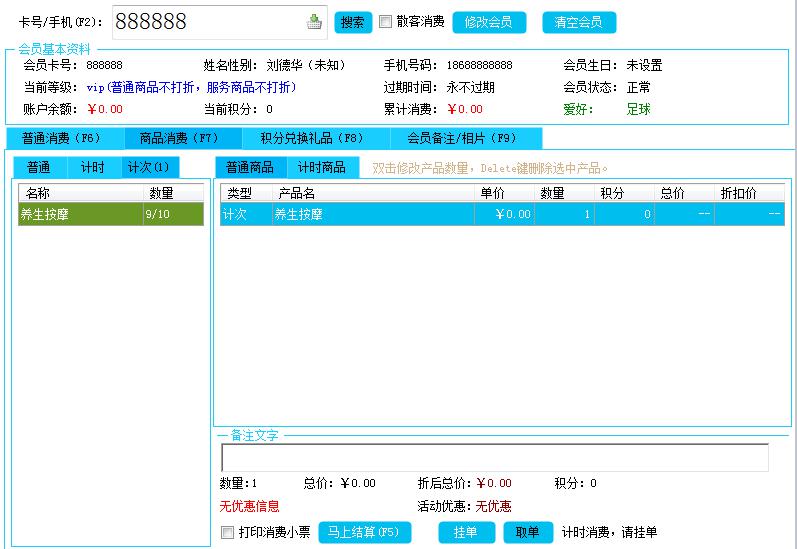Image resolution: width=797 pixels, height=549 pixels.
Task: Select the 普通 sub-tab in left panel
Action: [39, 167]
